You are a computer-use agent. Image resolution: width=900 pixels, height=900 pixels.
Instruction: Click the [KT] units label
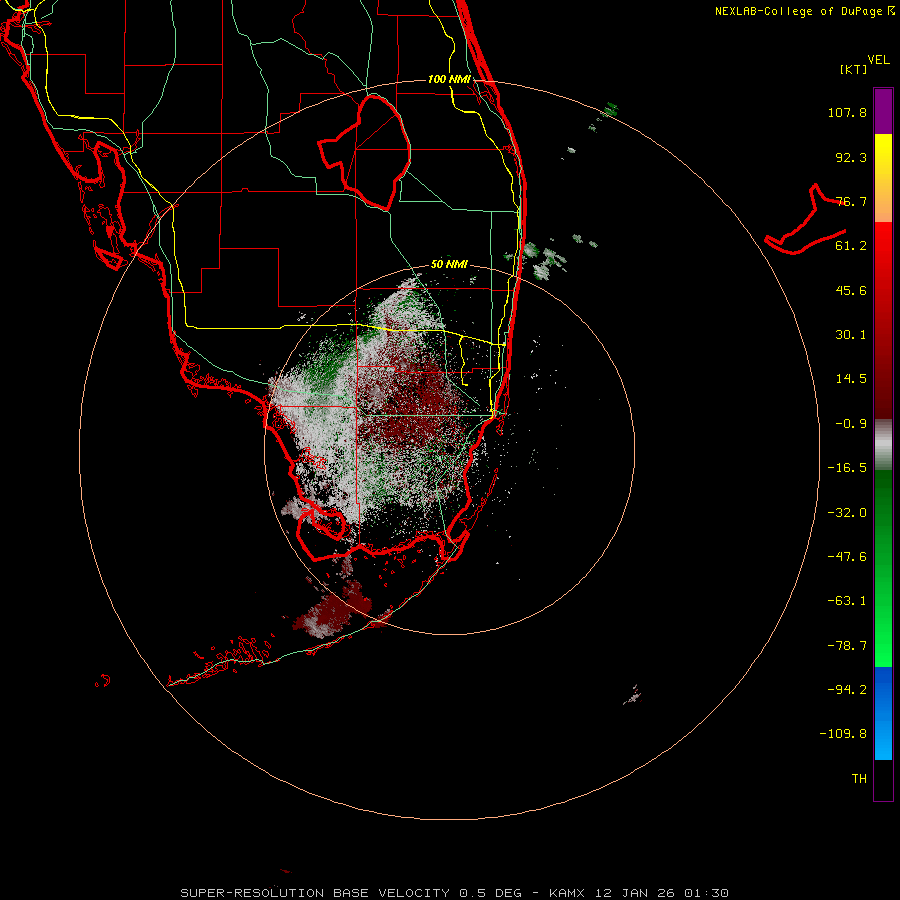854,69
